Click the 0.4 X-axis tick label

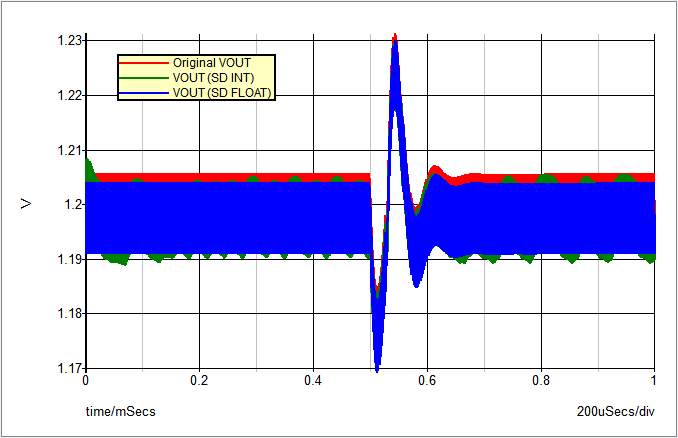(313, 381)
